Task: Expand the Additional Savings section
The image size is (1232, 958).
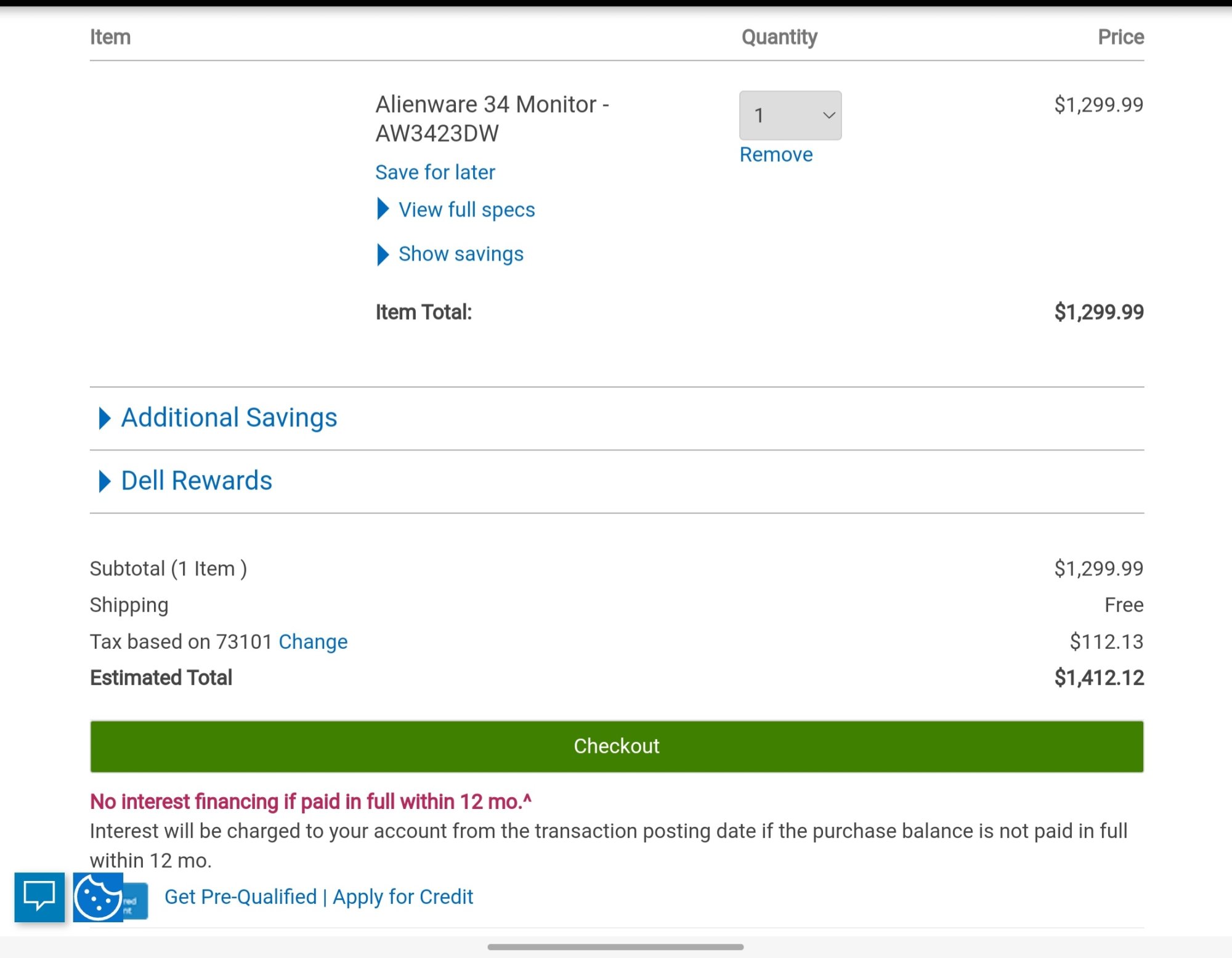Action: (x=229, y=418)
